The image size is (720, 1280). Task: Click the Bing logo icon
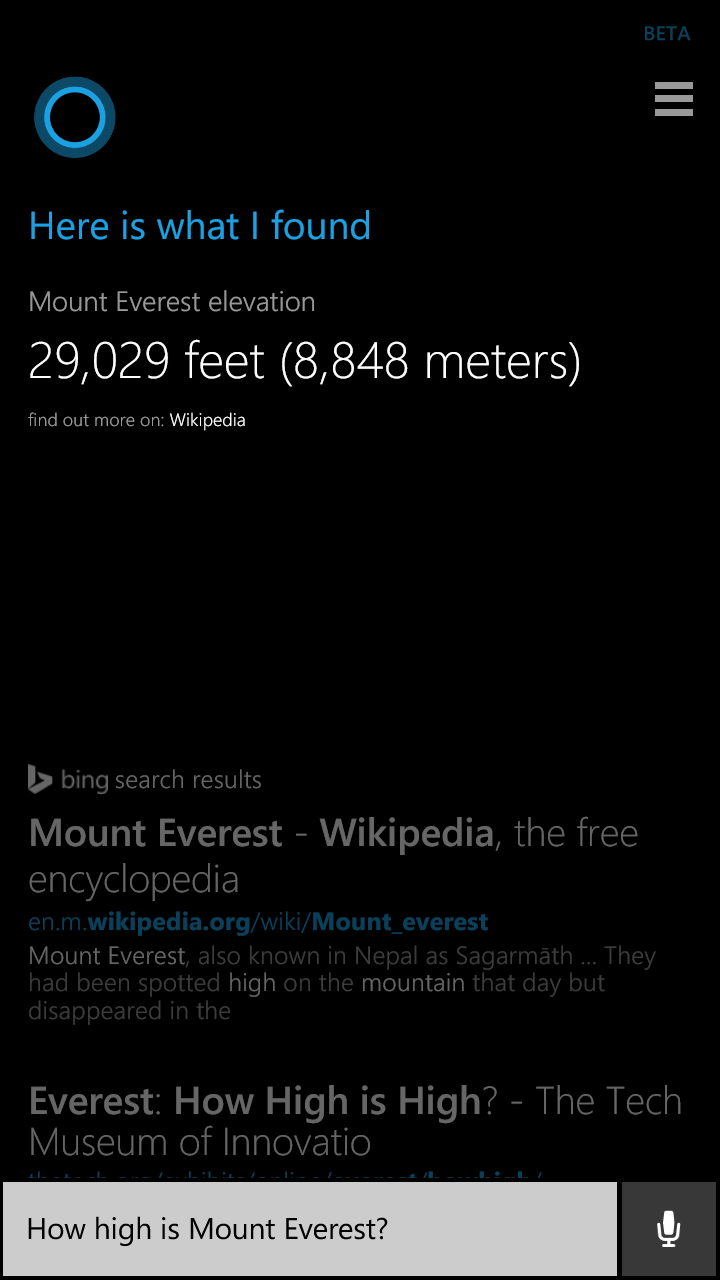pos(40,780)
